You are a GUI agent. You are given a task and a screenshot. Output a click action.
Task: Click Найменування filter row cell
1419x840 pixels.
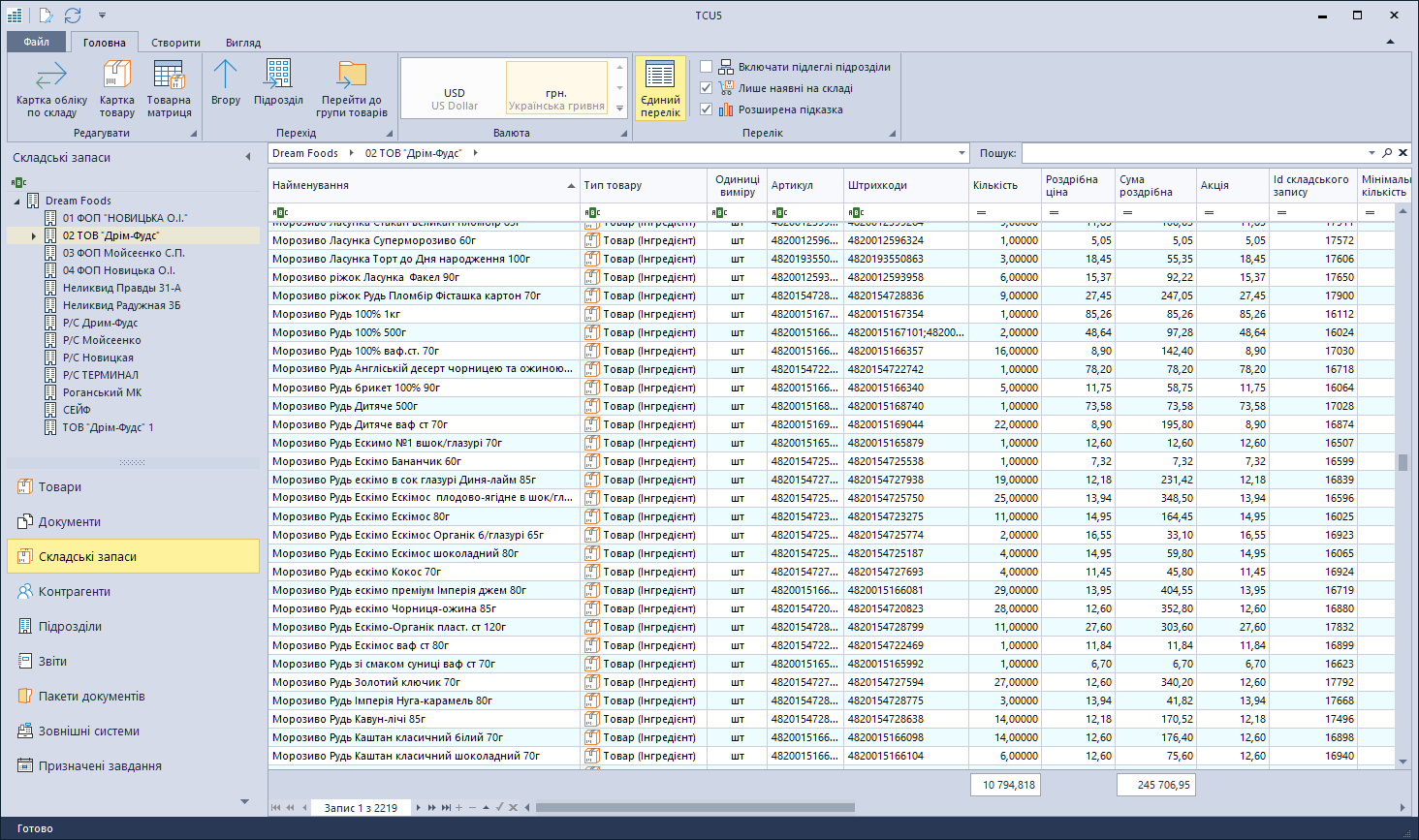(x=424, y=212)
